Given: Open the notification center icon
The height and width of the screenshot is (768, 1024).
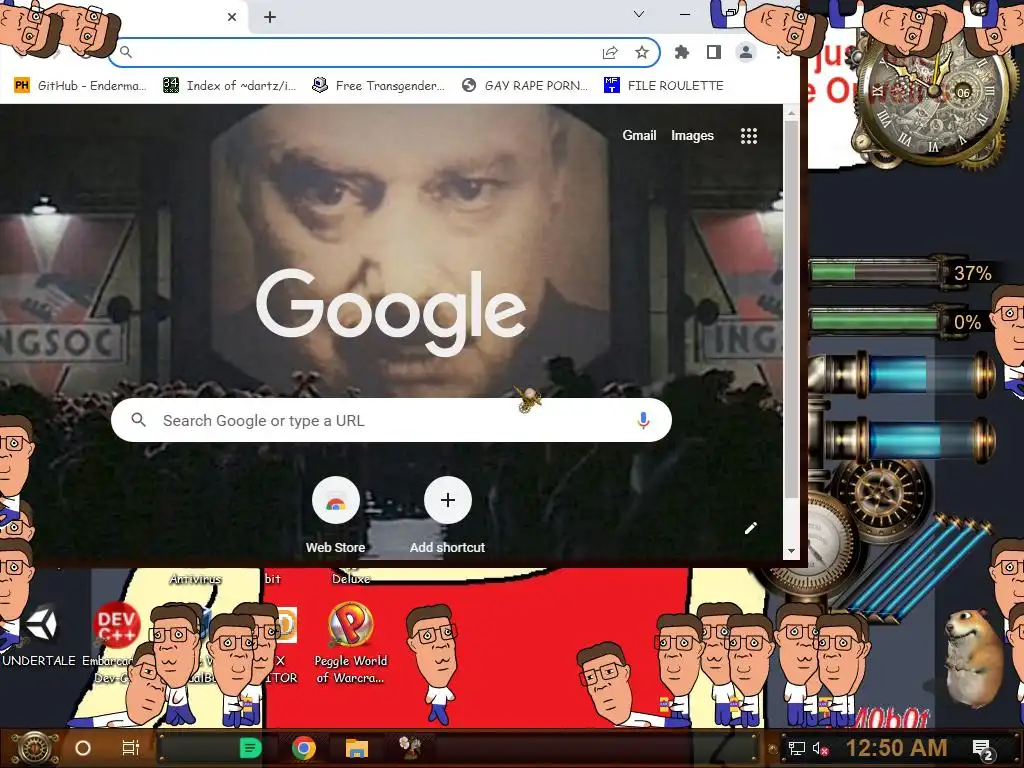Looking at the screenshot, I should click(982, 749).
